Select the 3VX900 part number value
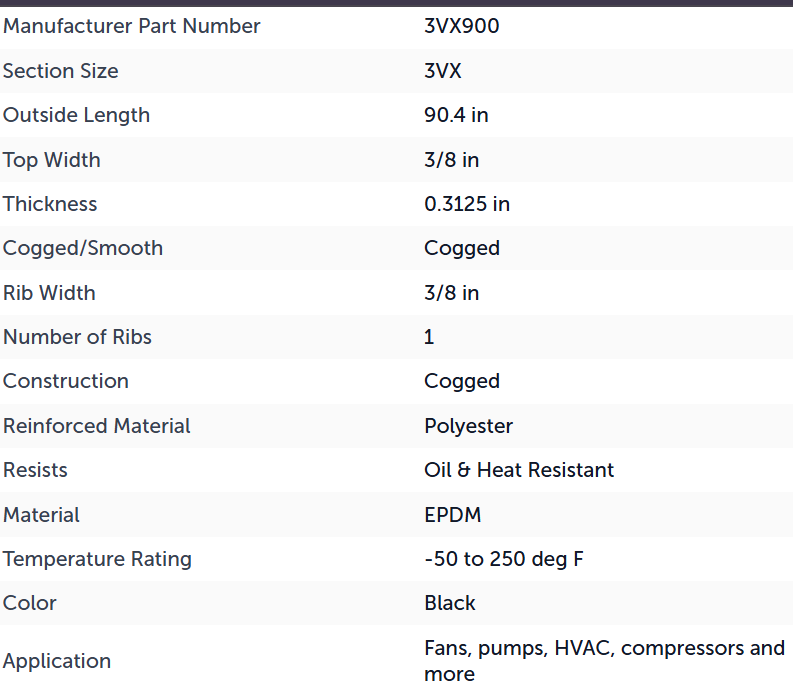Image resolution: width=793 pixels, height=691 pixels. point(461,26)
